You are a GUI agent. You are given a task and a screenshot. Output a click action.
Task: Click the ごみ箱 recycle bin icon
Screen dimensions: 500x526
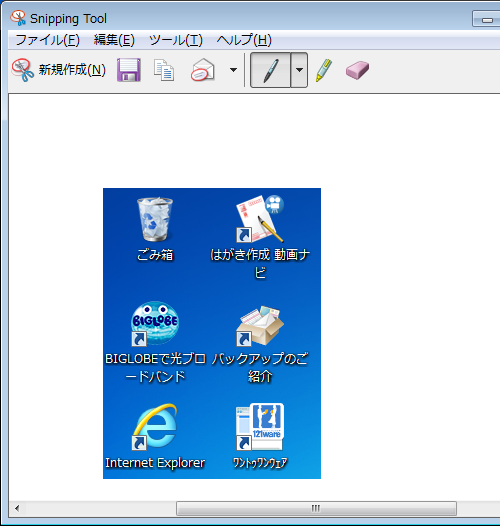click(x=155, y=219)
